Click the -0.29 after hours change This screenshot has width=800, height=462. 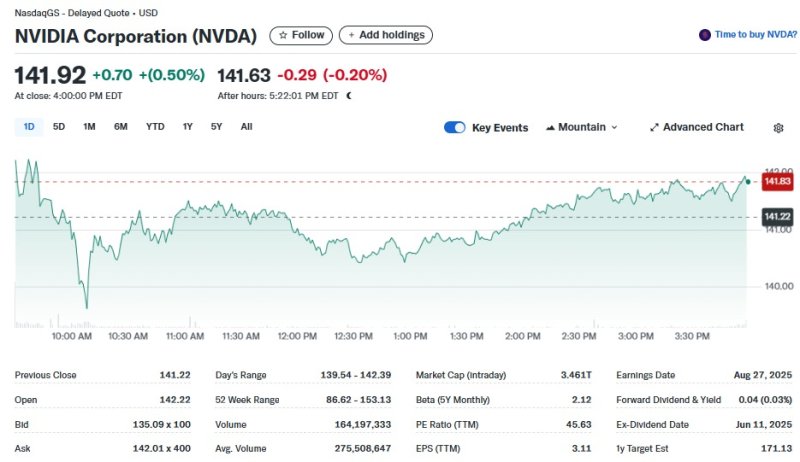pos(297,75)
